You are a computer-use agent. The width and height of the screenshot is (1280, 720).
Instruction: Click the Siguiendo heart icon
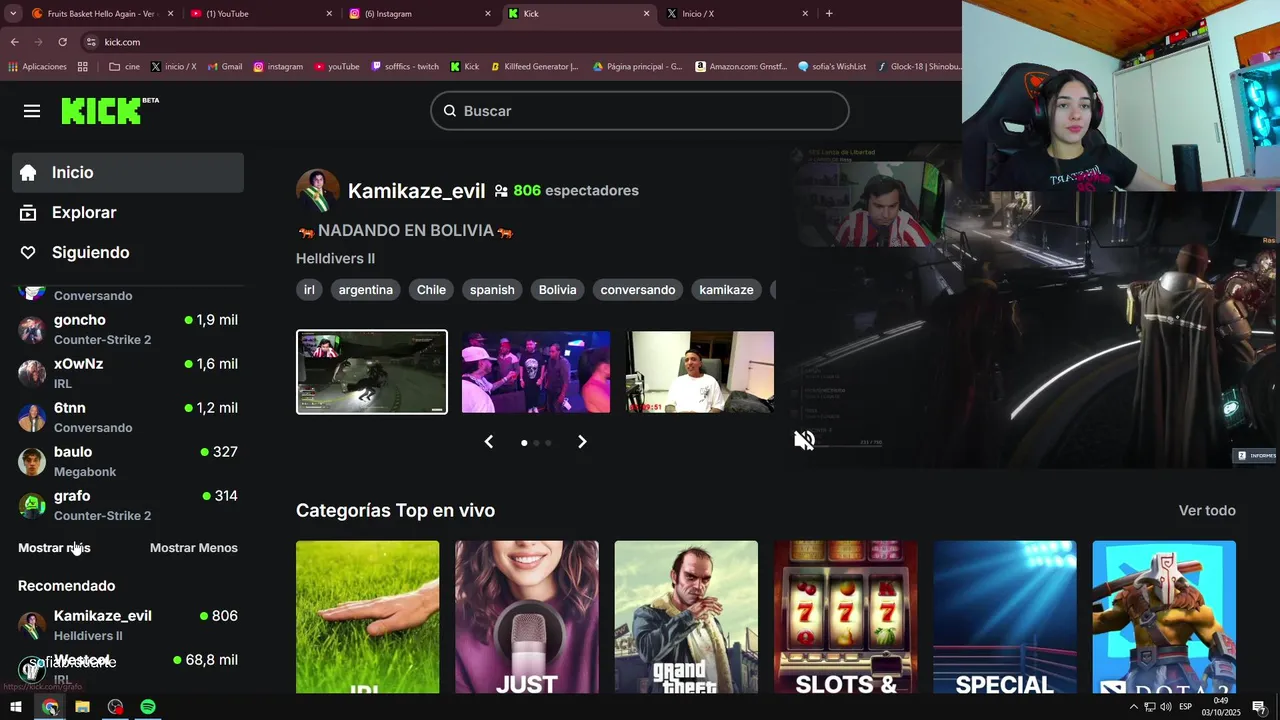pos(28,252)
